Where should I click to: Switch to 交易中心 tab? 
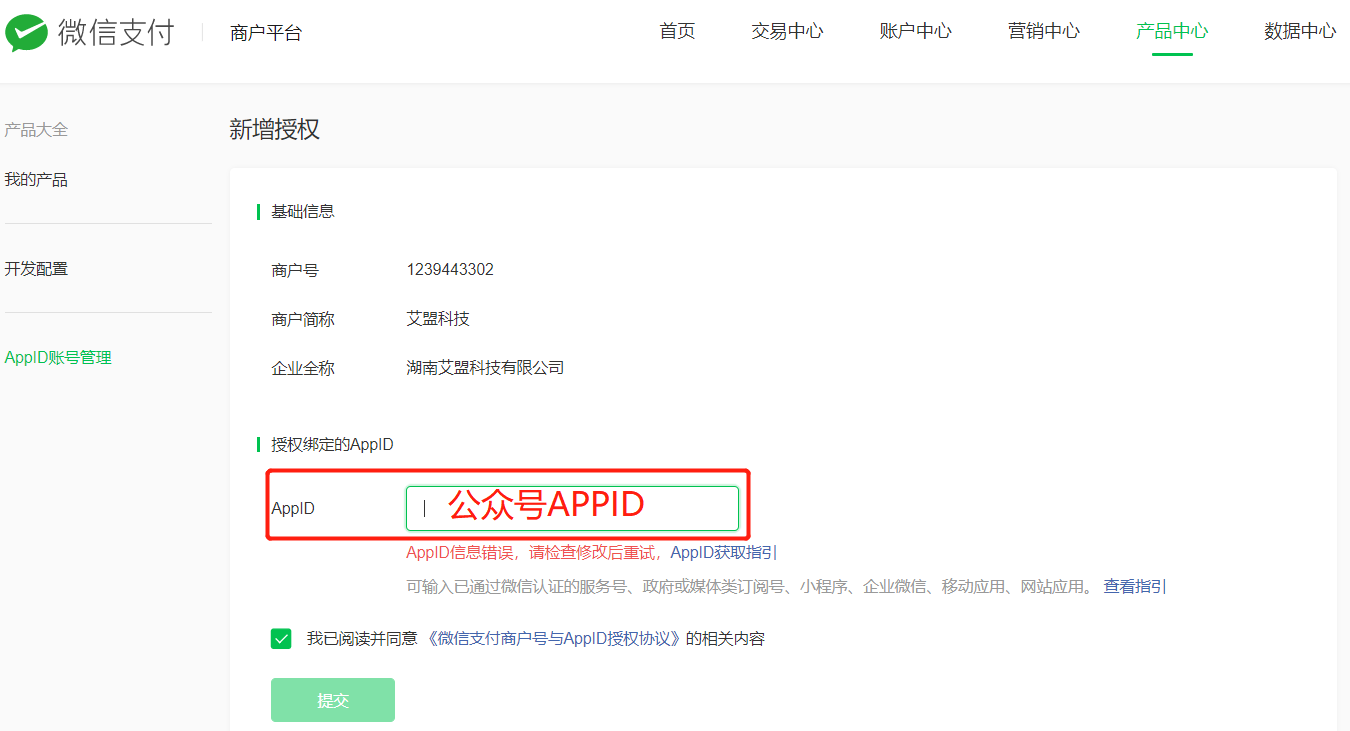787,31
